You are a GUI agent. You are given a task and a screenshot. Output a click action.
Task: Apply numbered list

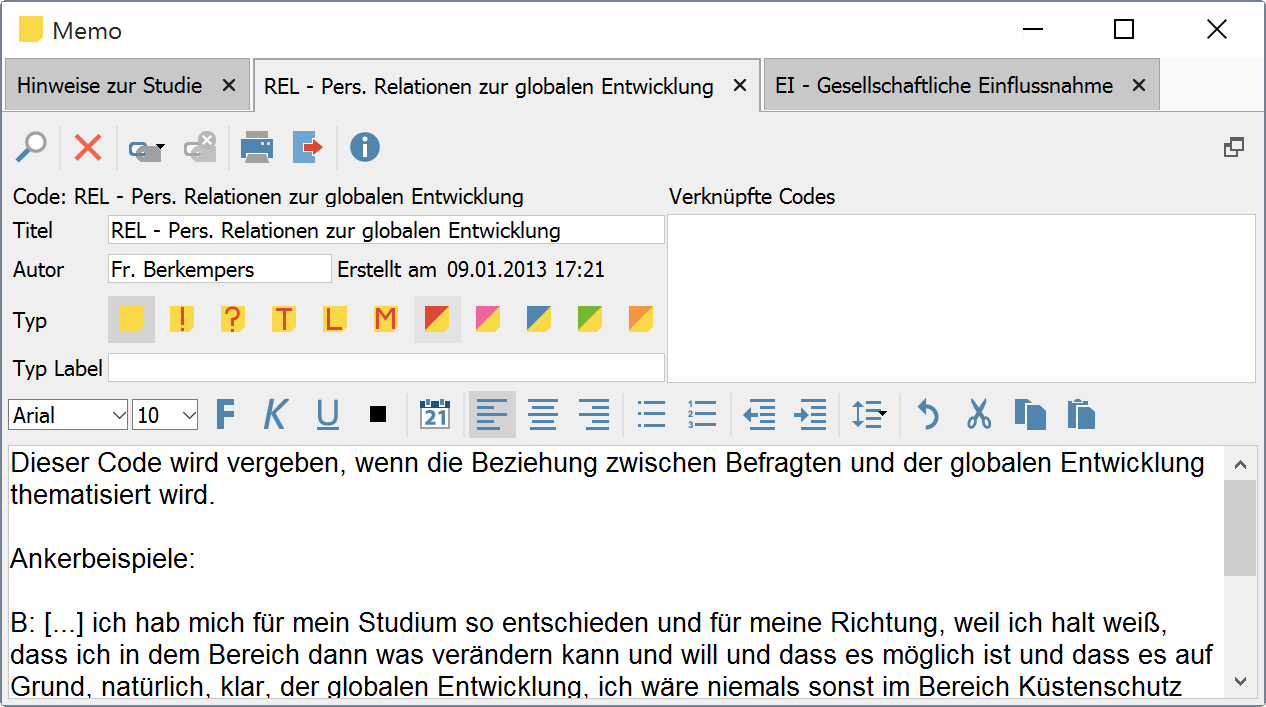(x=702, y=414)
